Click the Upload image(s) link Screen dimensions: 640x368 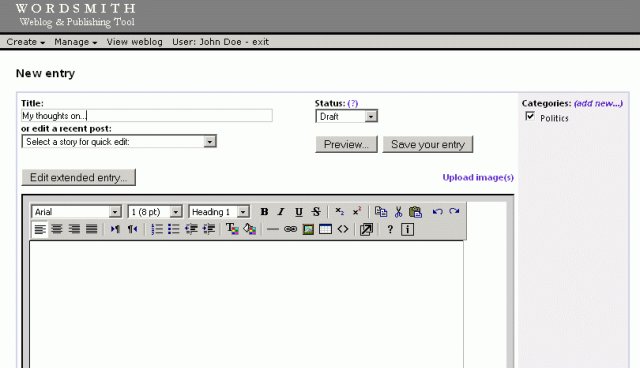478,177
